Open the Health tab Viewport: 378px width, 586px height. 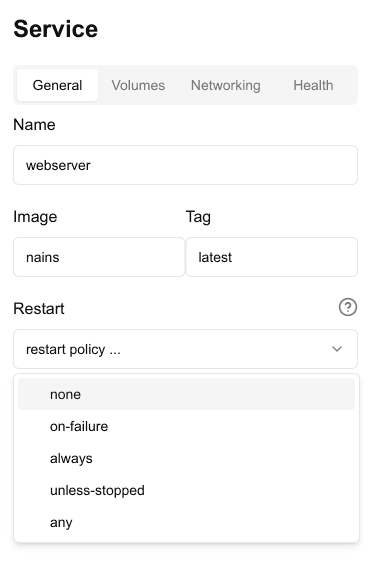tap(313, 85)
